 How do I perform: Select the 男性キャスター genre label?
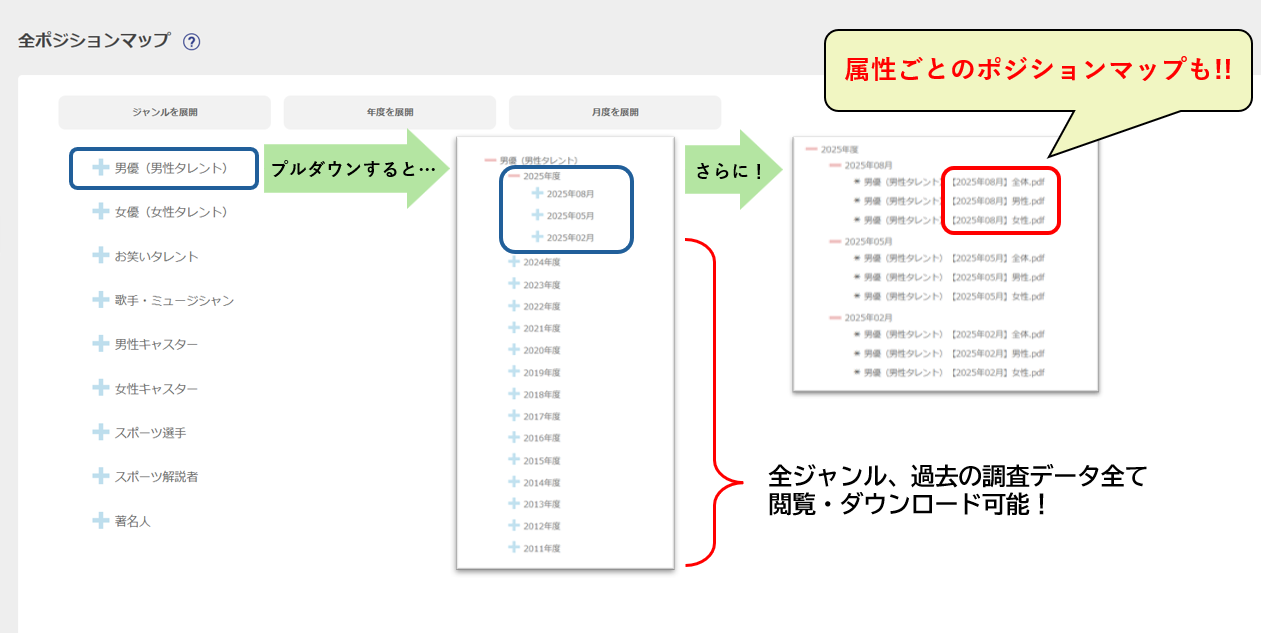(x=156, y=345)
